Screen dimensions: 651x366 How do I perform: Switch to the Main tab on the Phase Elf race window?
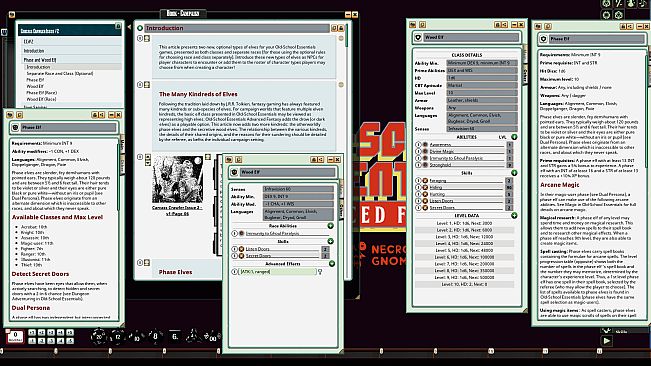(123, 144)
